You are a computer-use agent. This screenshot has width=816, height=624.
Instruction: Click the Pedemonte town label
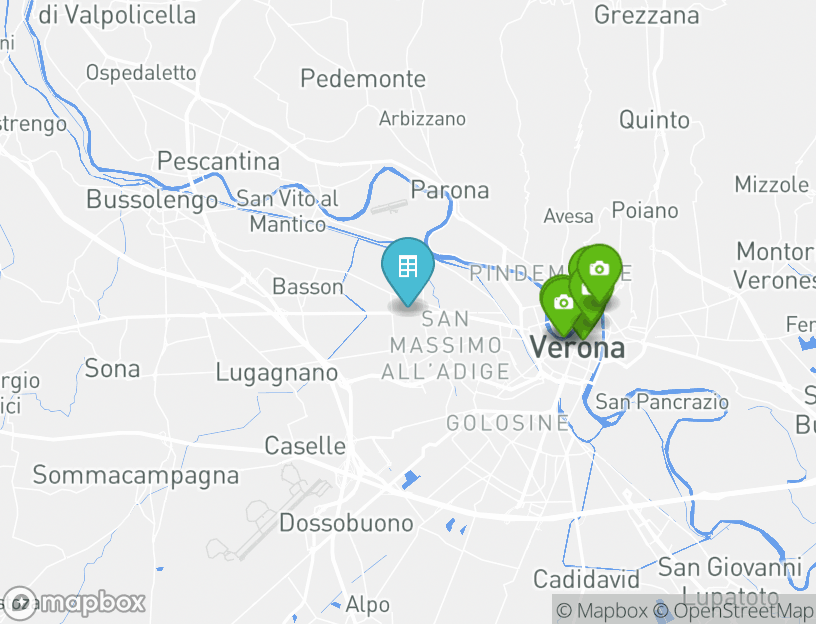(363, 79)
